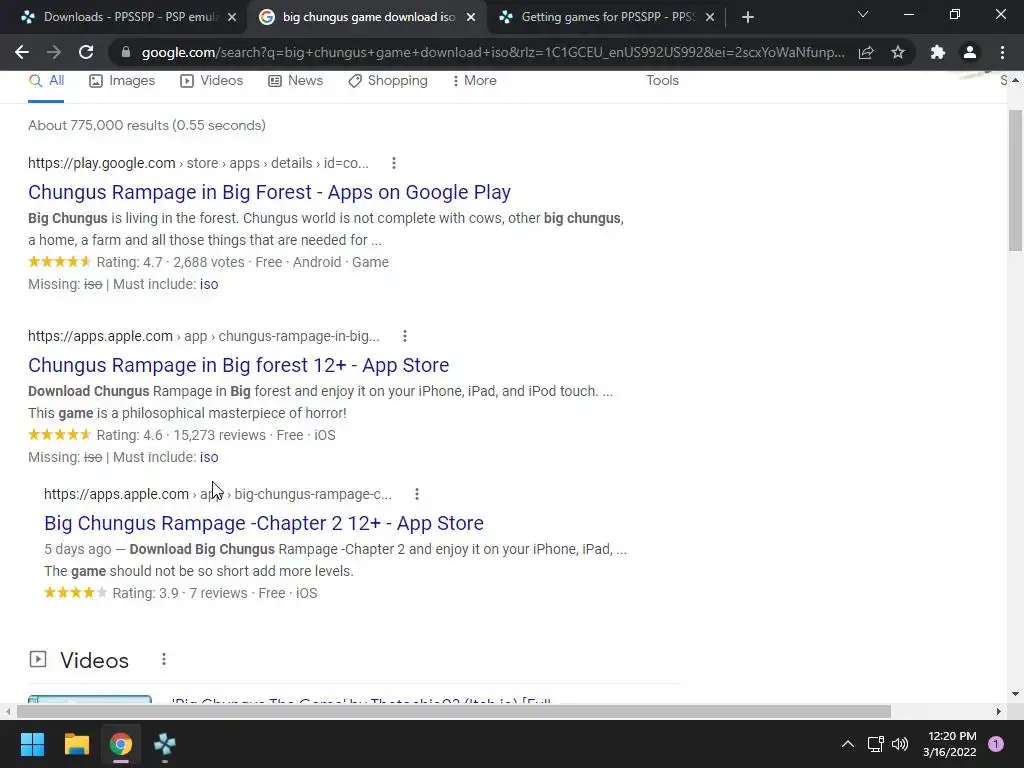Open the clock and calendar flyout
This screenshot has width=1024, height=768.
click(952, 744)
